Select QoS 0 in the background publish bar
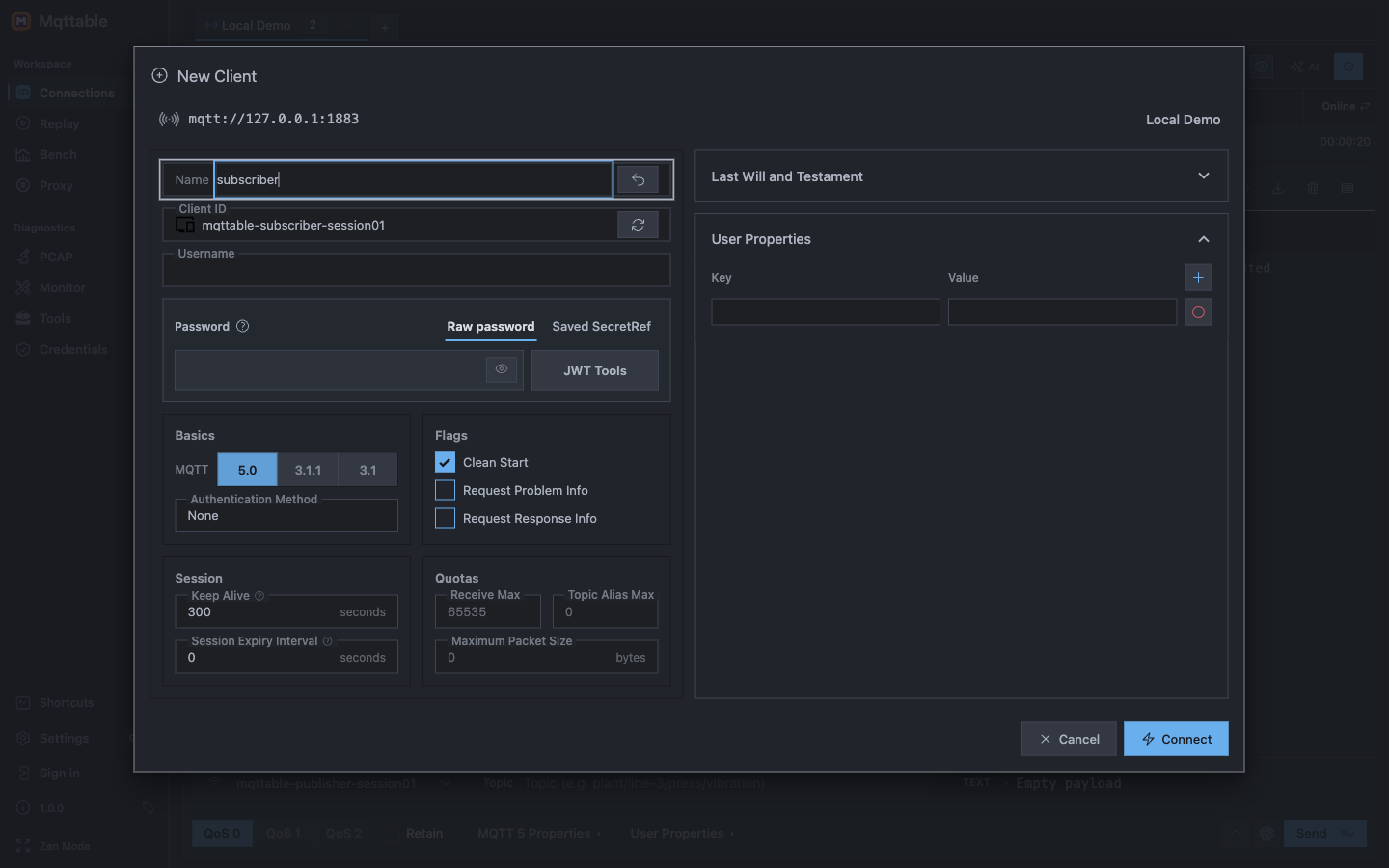The width and height of the screenshot is (1389, 868). pyautogui.click(x=222, y=833)
